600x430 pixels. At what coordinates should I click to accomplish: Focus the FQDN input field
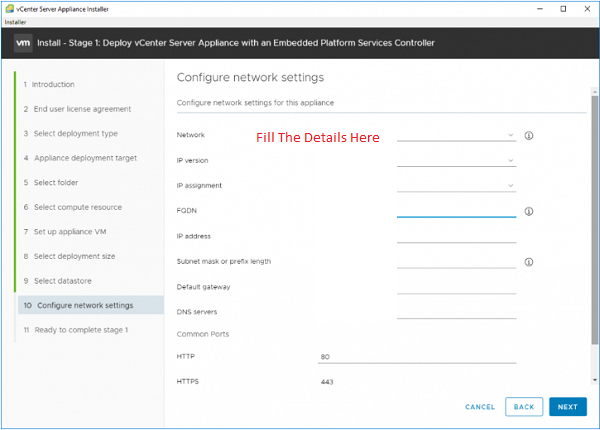457,211
